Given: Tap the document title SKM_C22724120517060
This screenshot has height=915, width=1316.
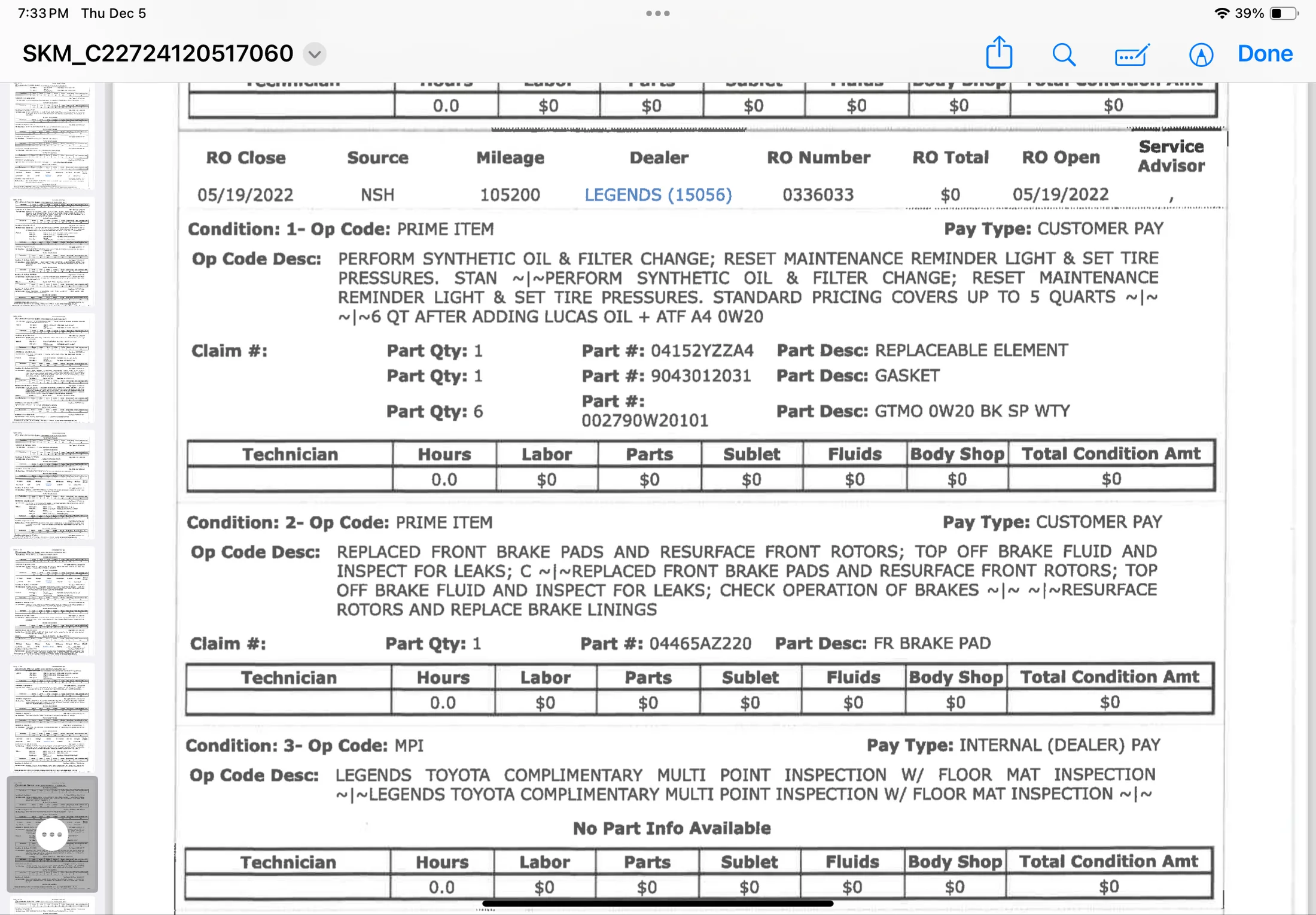Looking at the screenshot, I should point(158,54).
